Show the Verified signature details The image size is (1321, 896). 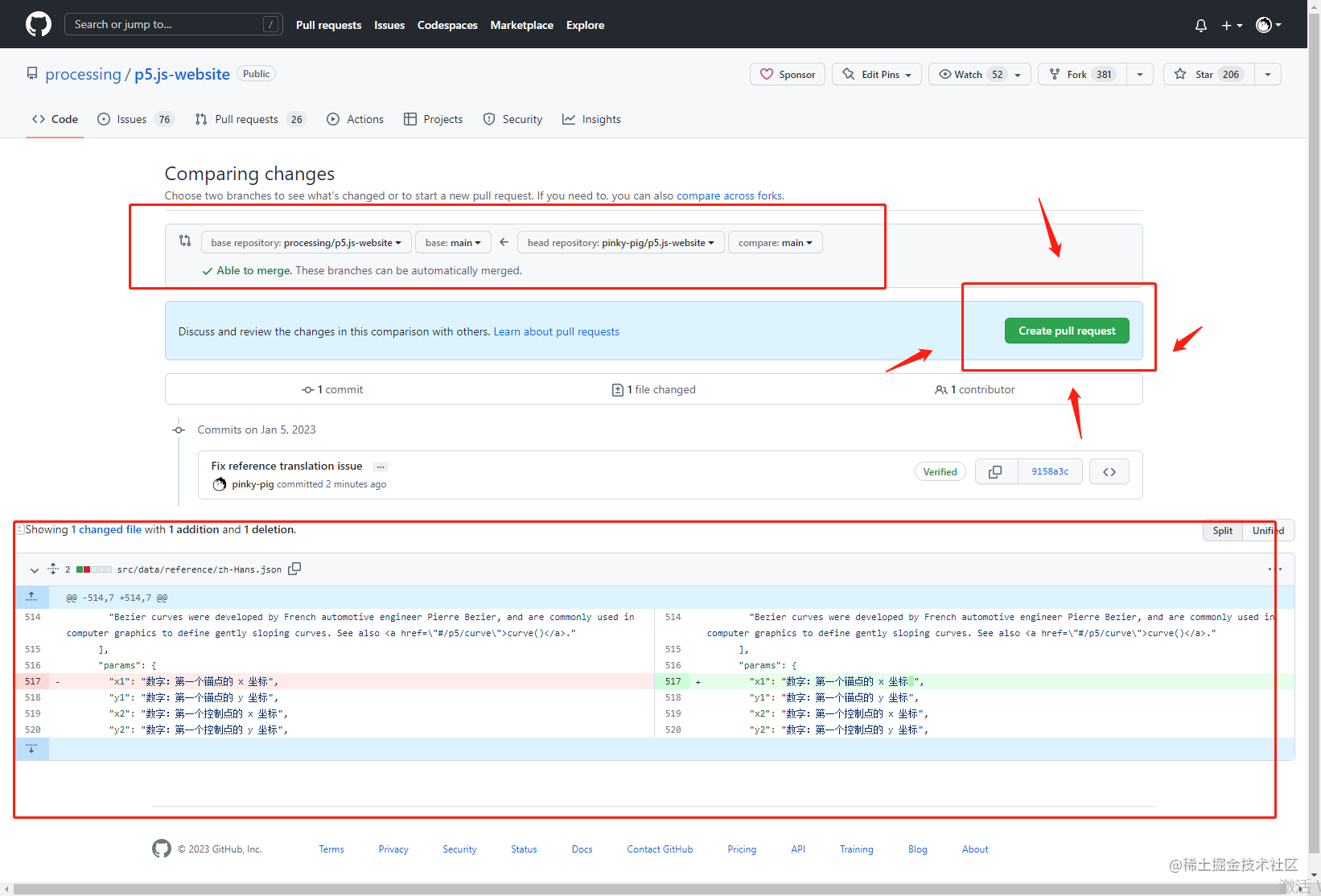(940, 471)
